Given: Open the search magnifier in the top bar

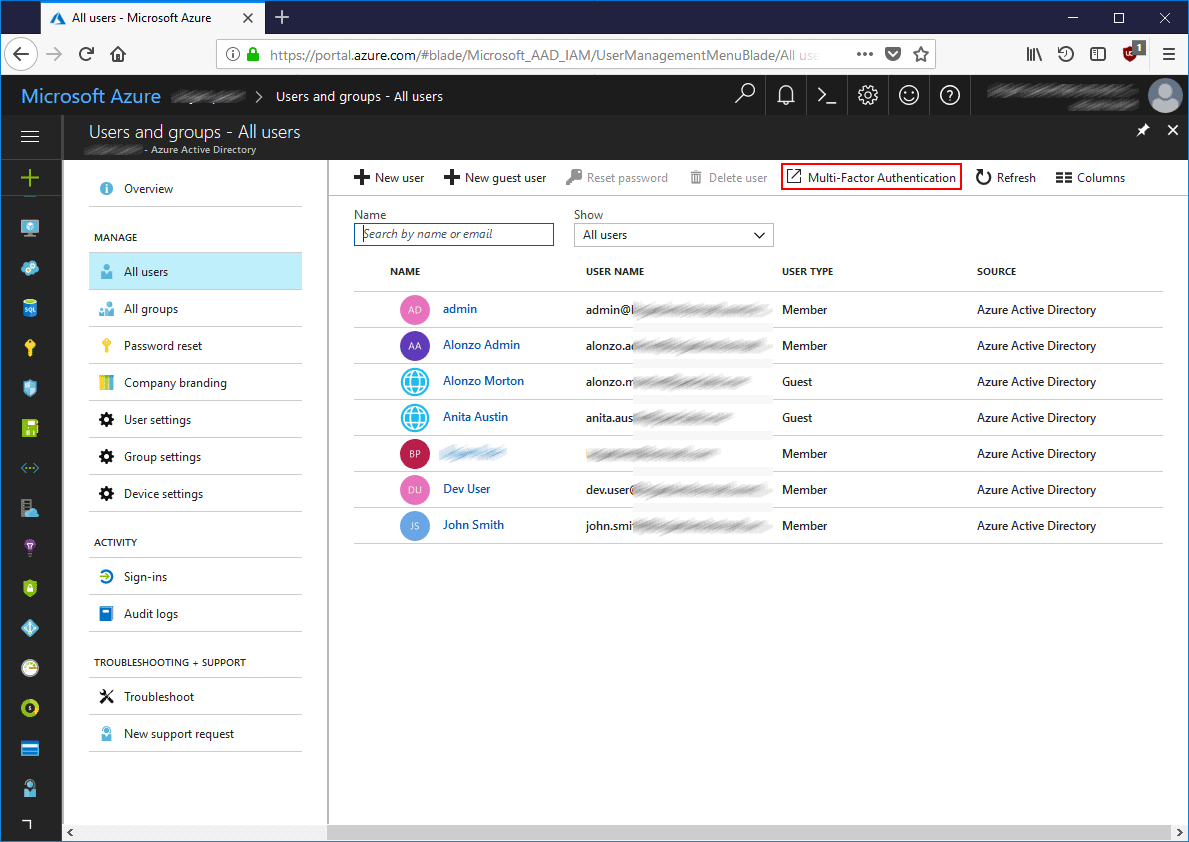Looking at the screenshot, I should click(x=744, y=94).
